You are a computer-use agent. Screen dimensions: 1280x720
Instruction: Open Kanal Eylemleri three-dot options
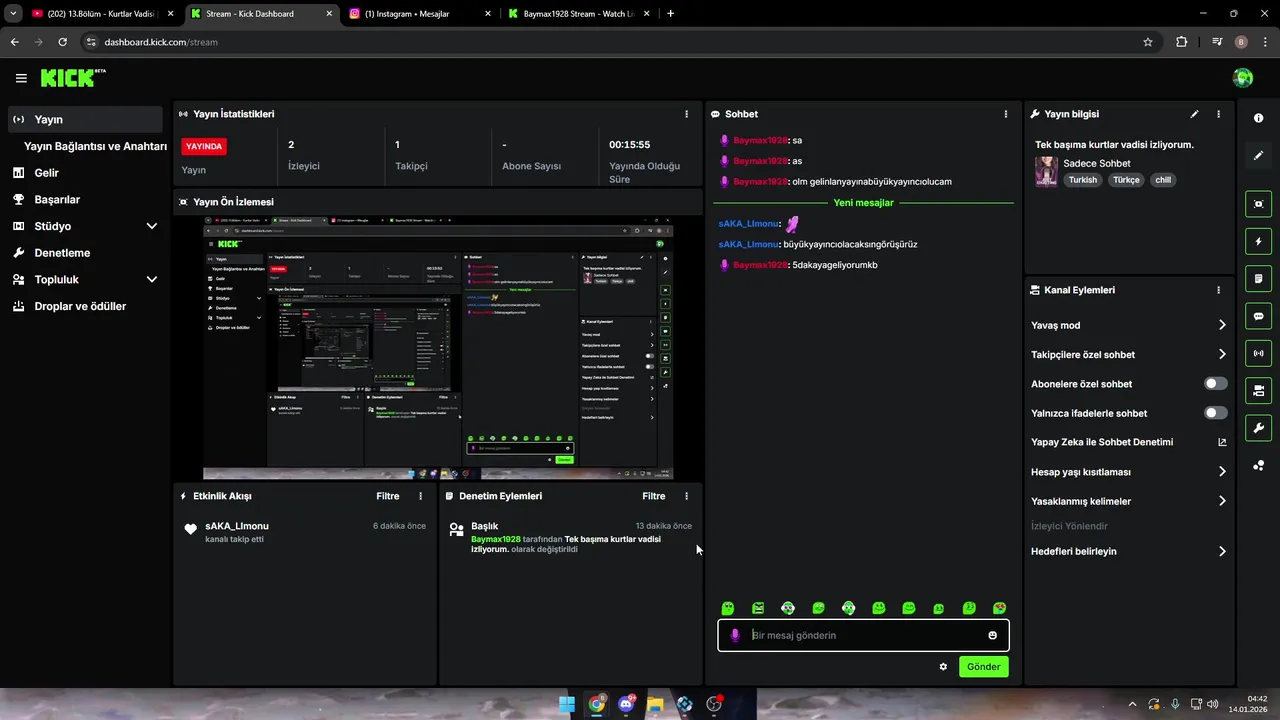(x=1218, y=290)
